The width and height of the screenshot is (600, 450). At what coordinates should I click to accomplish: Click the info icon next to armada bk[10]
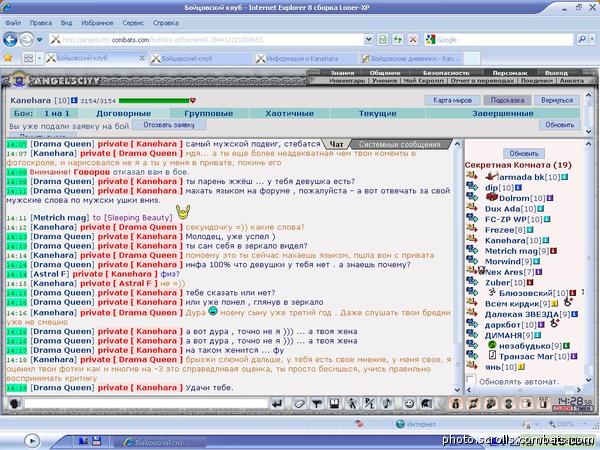tap(564, 177)
